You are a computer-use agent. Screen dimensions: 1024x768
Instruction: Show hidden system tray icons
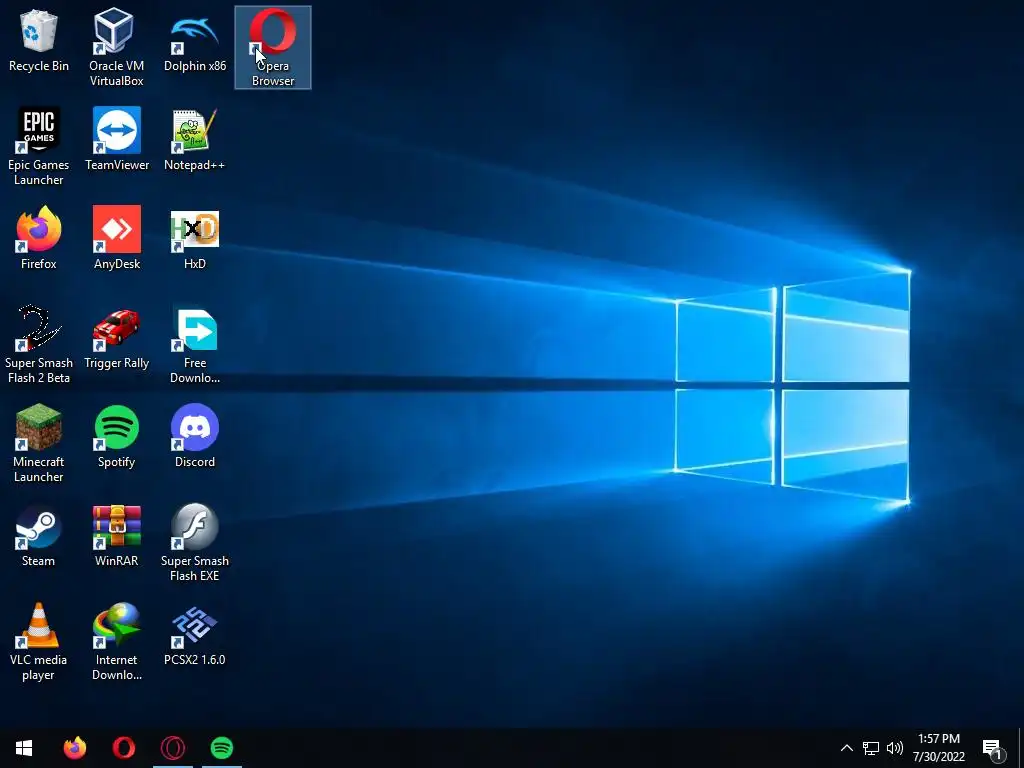pos(846,748)
